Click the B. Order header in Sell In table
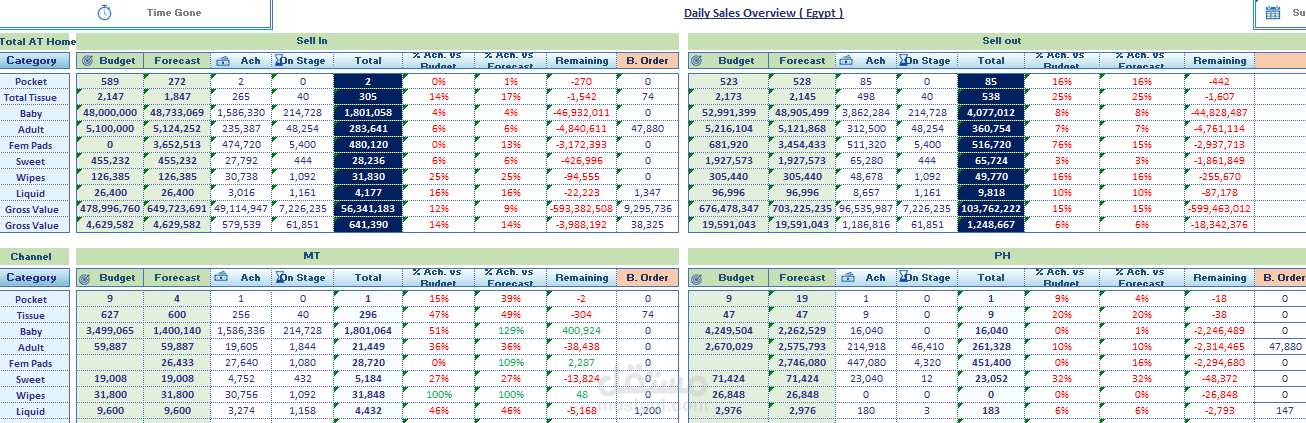Image resolution: width=1306 pixels, height=423 pixels. (x=647, y=61)
